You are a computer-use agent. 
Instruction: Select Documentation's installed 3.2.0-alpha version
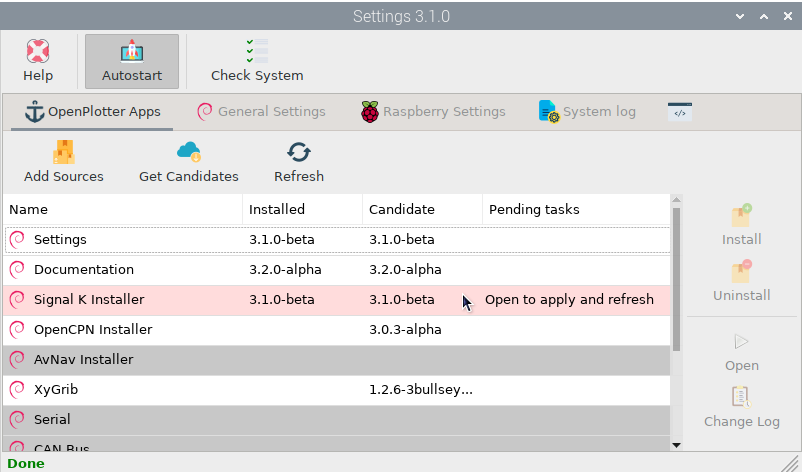click(x=285, y=270)
